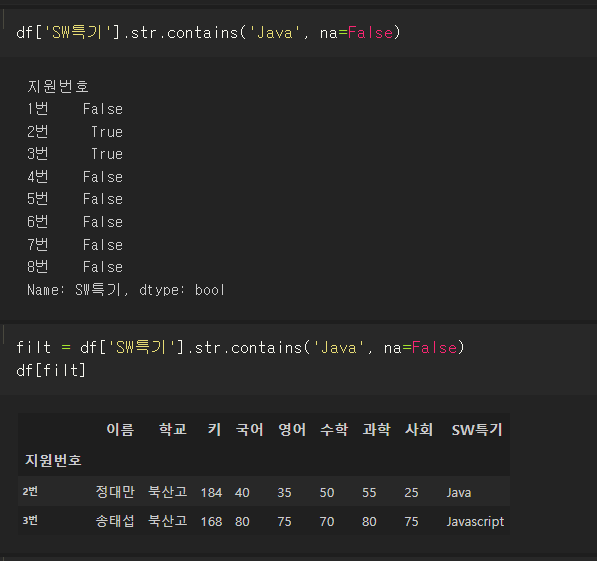The height and width of the screenshot is (561, 597).
Task: Click the 사회 score 25 in 정대만 row
Action: pyautogui.click(x=411, y=492)
